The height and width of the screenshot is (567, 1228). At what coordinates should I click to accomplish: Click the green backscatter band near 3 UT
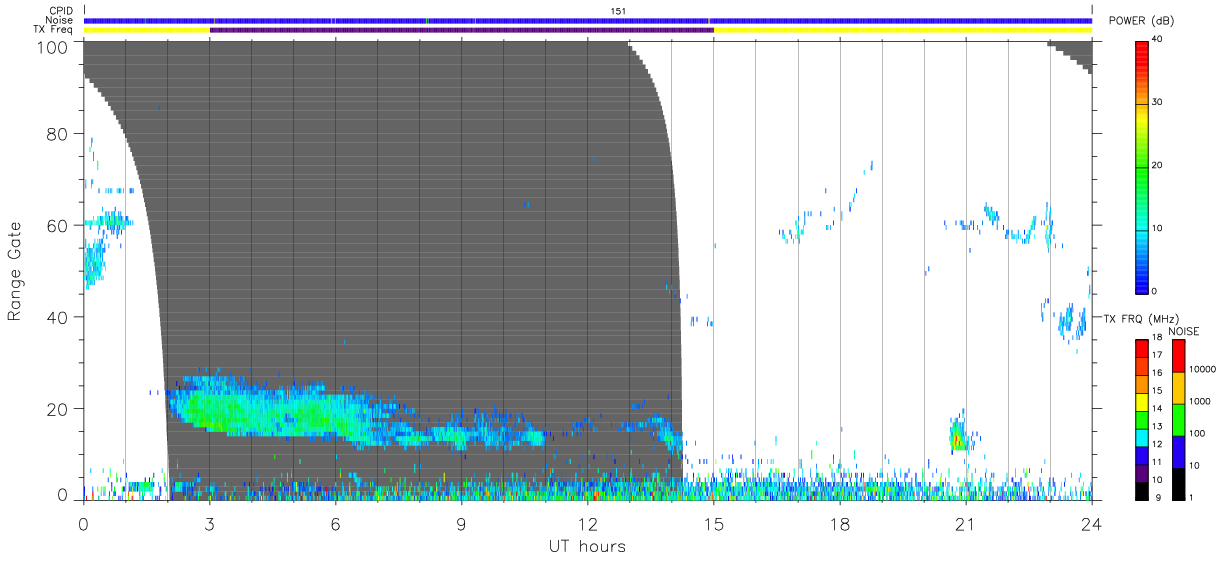click(x=215, y=407)
